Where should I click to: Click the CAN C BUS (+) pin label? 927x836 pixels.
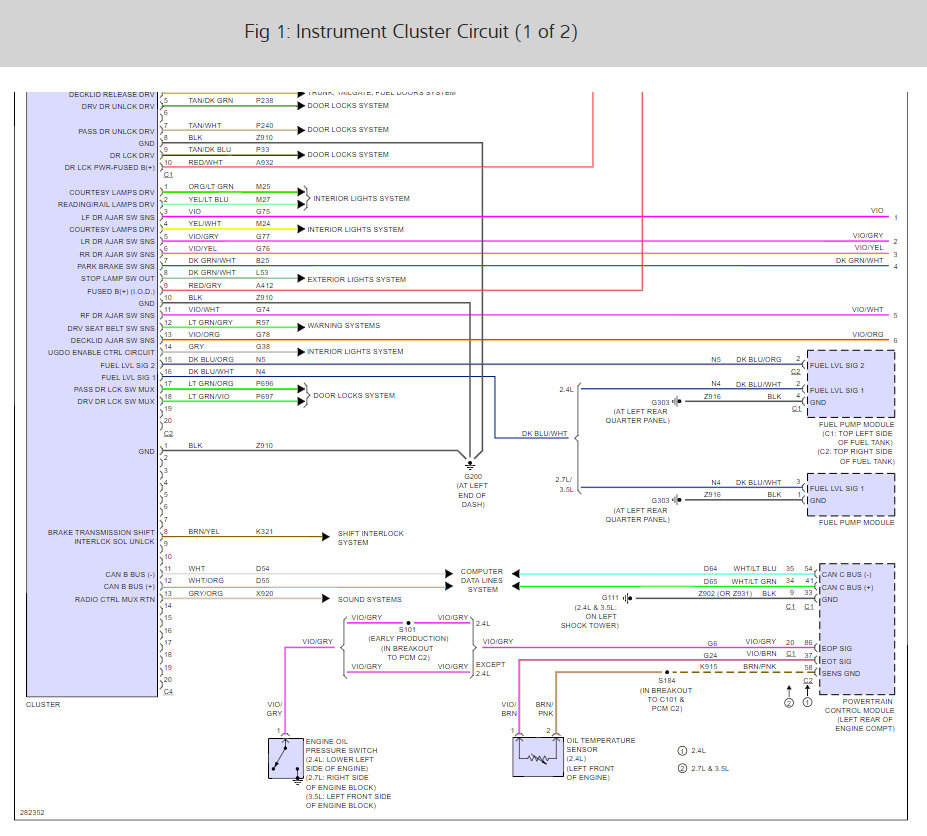coord(847,588)
